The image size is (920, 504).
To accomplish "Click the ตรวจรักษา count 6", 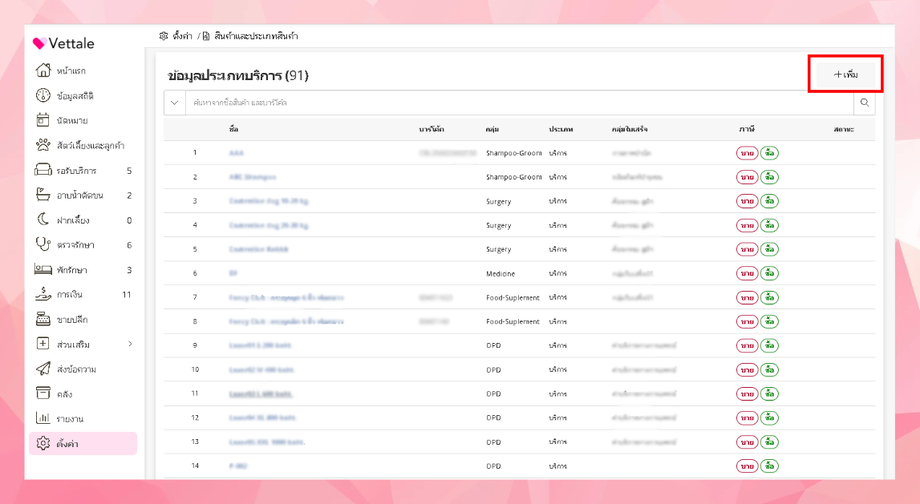I will [129, 245].
